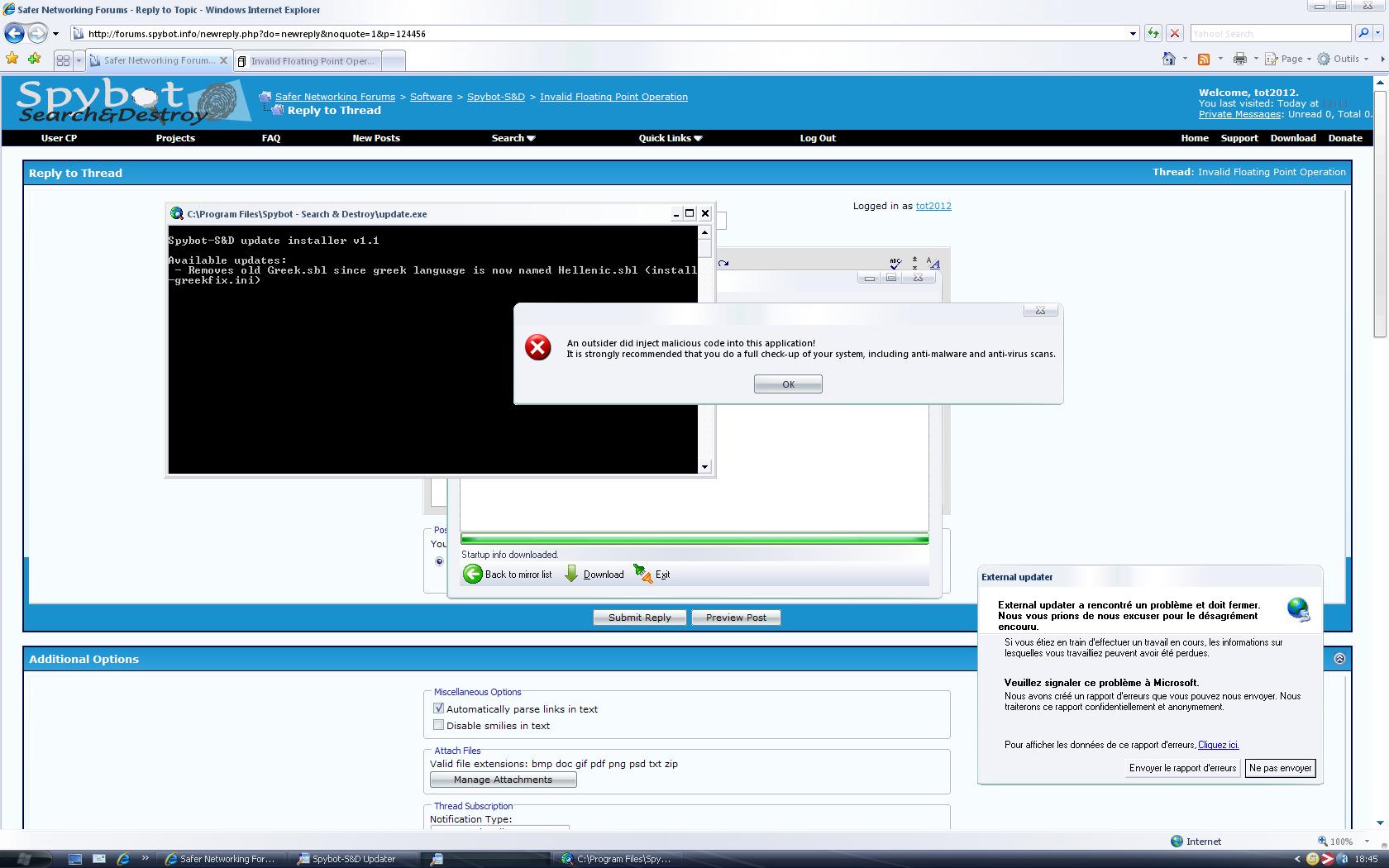Click the Spybot Search & Destroy logo
The height and width of the screenshot is (868, 1389).
coord(132,103)
